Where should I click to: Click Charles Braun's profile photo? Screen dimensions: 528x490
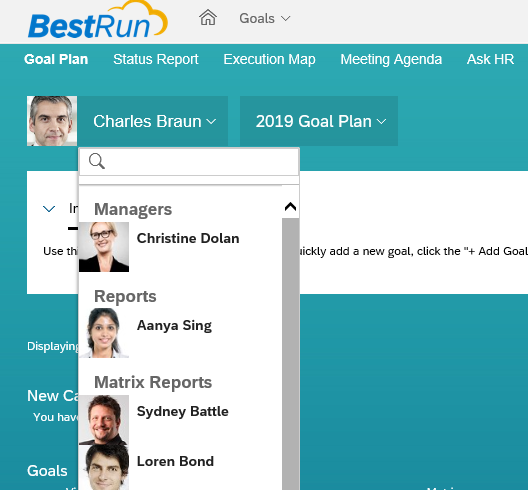coord(52,121)
